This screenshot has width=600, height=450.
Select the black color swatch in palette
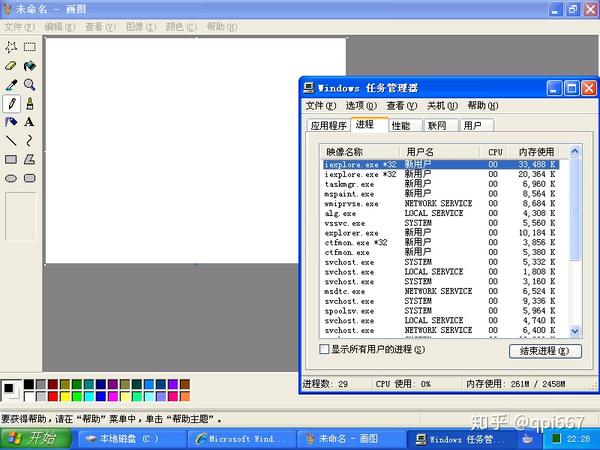pyautogui.click(x=29, y=384)
